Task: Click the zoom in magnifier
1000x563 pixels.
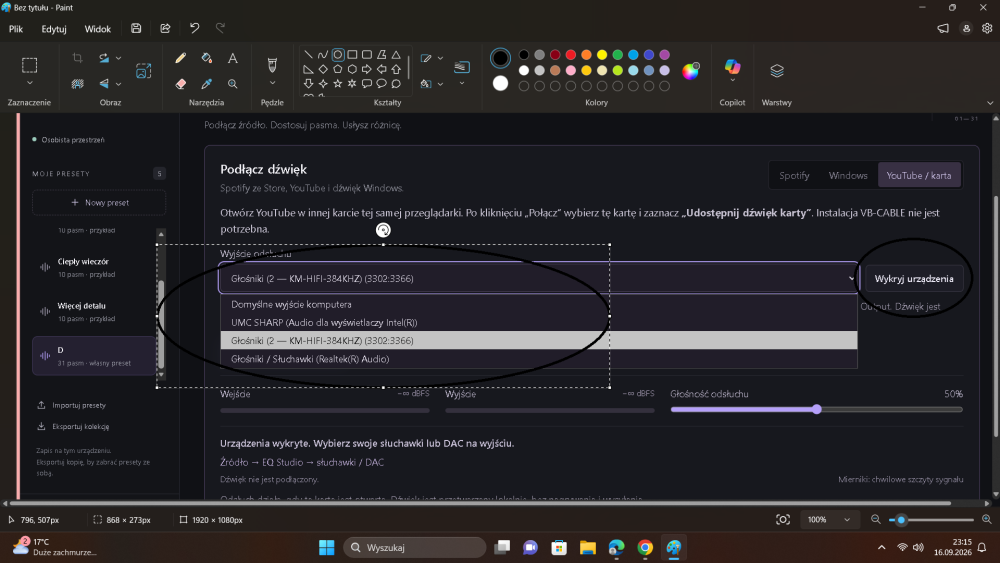Action: click(x=987, y=520)
